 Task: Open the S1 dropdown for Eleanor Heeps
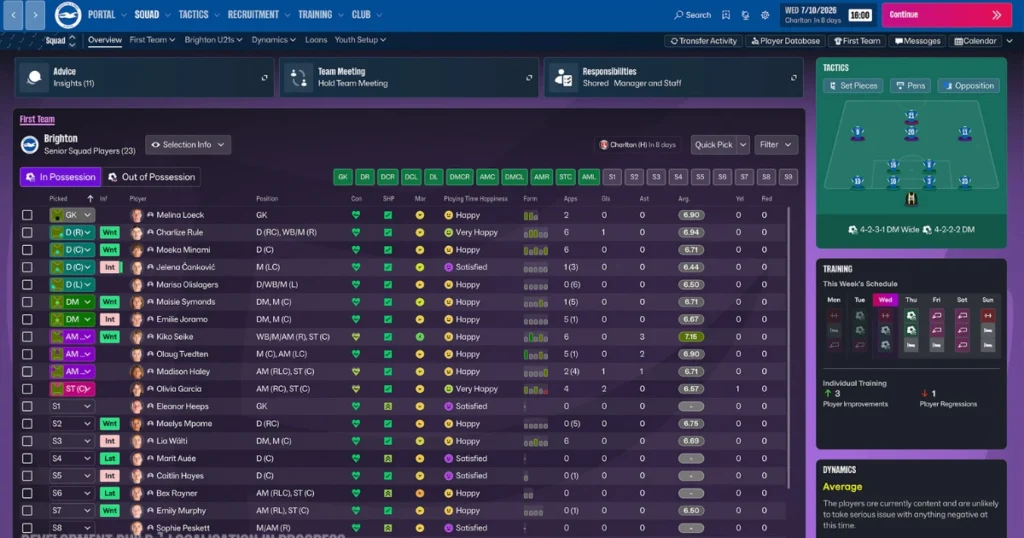[x=72, y=406]
